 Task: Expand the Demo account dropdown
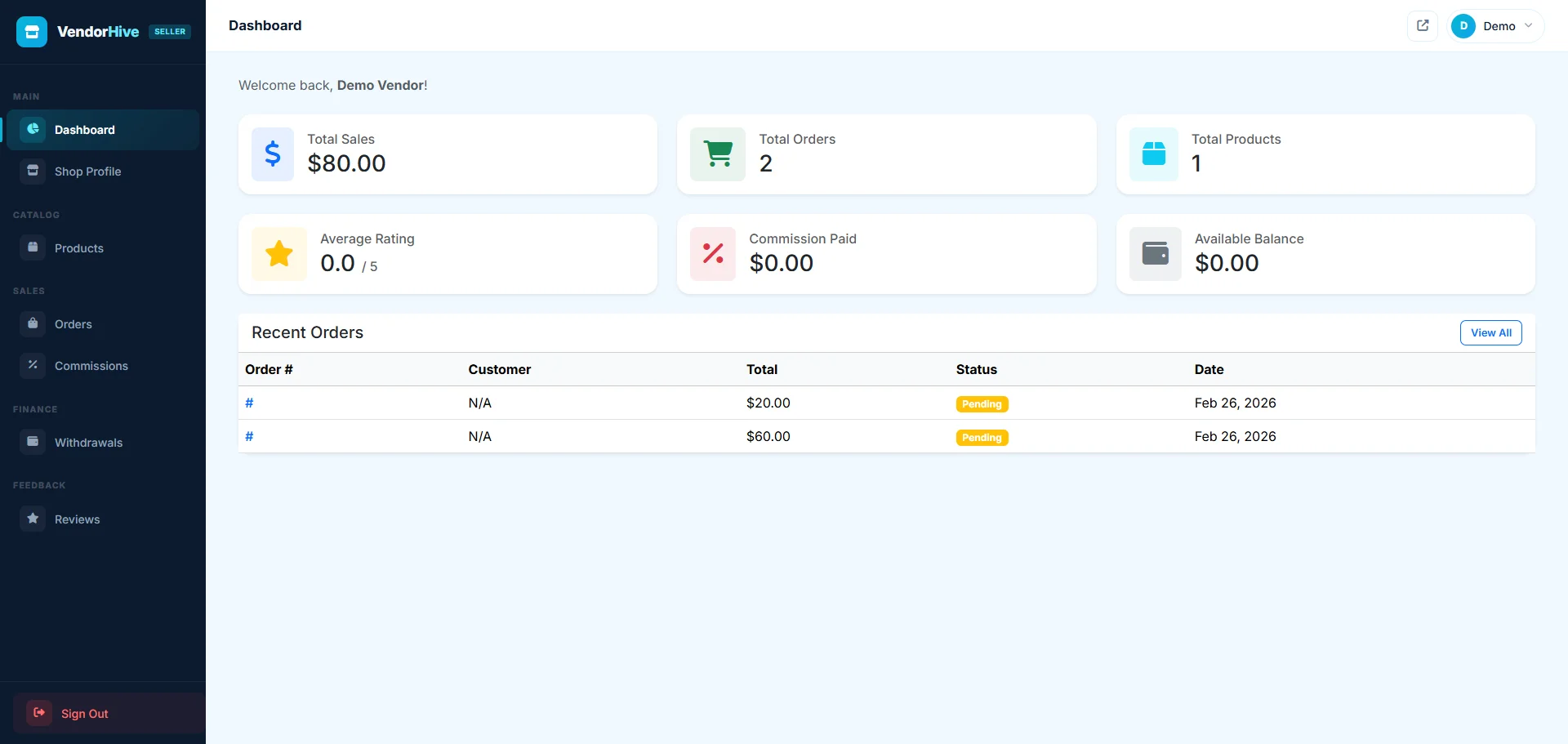click(x=1494, y=25)
